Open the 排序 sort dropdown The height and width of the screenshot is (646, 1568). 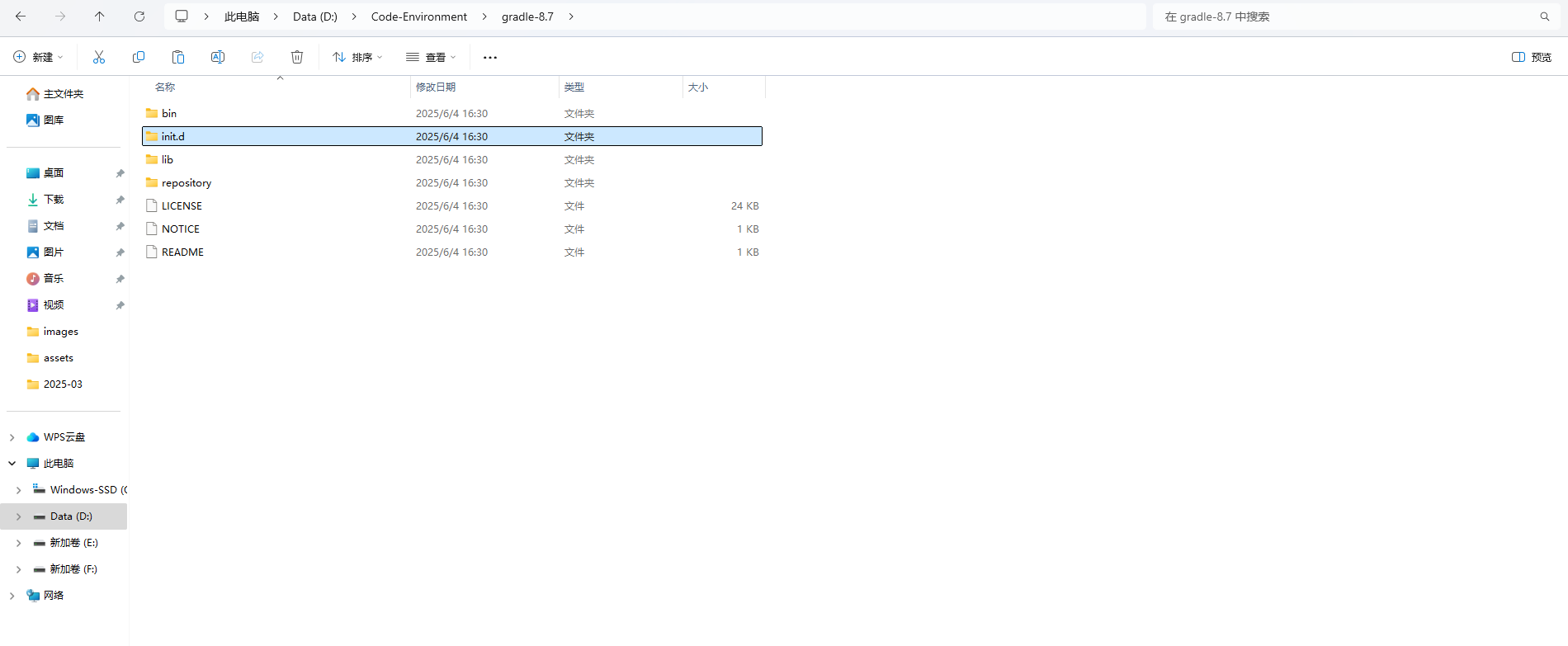[x=357, y=57]
